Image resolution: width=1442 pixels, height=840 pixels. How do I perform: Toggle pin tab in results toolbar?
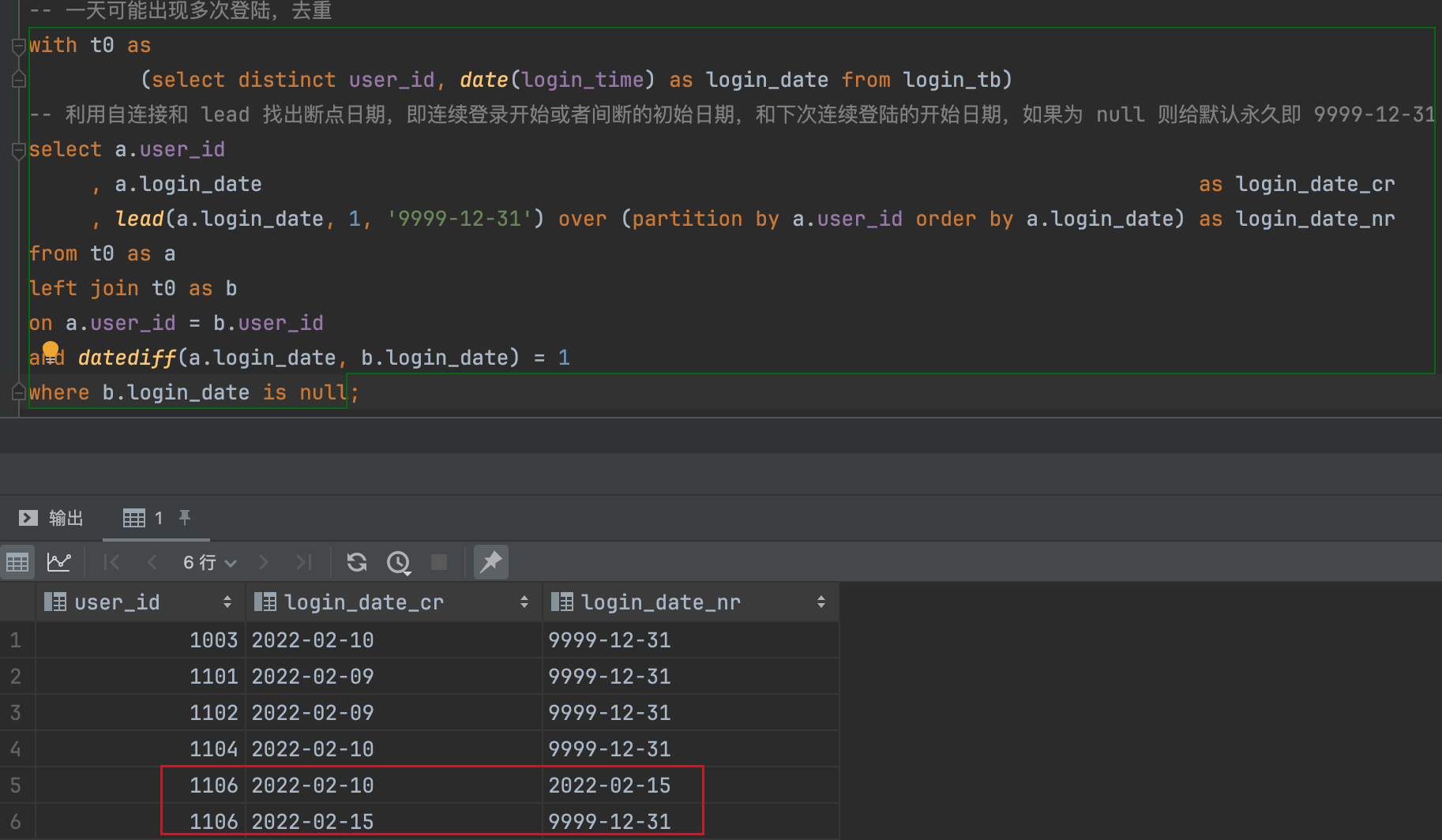tap(491, 562)
